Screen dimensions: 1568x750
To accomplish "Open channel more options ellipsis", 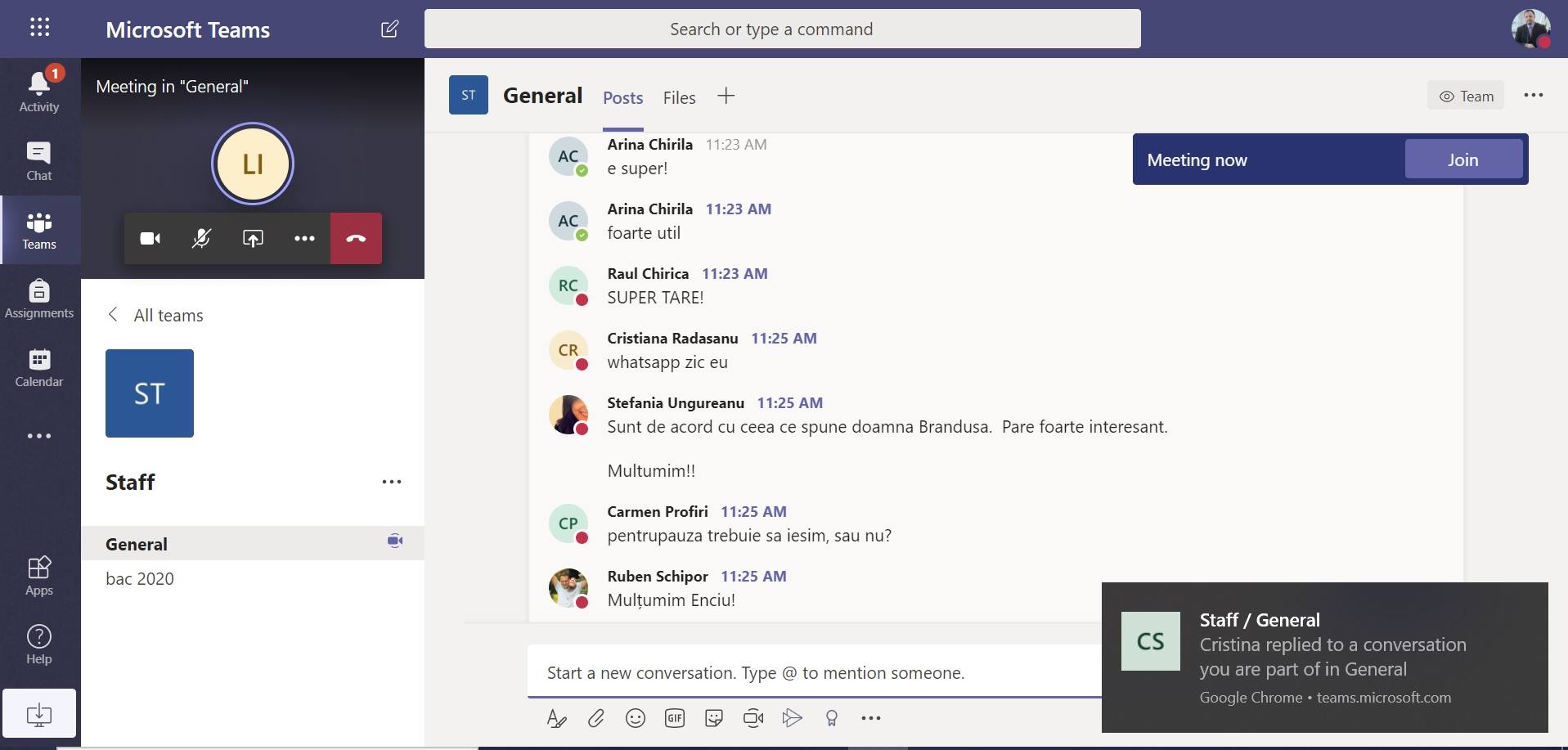I will click(1534, 96).
